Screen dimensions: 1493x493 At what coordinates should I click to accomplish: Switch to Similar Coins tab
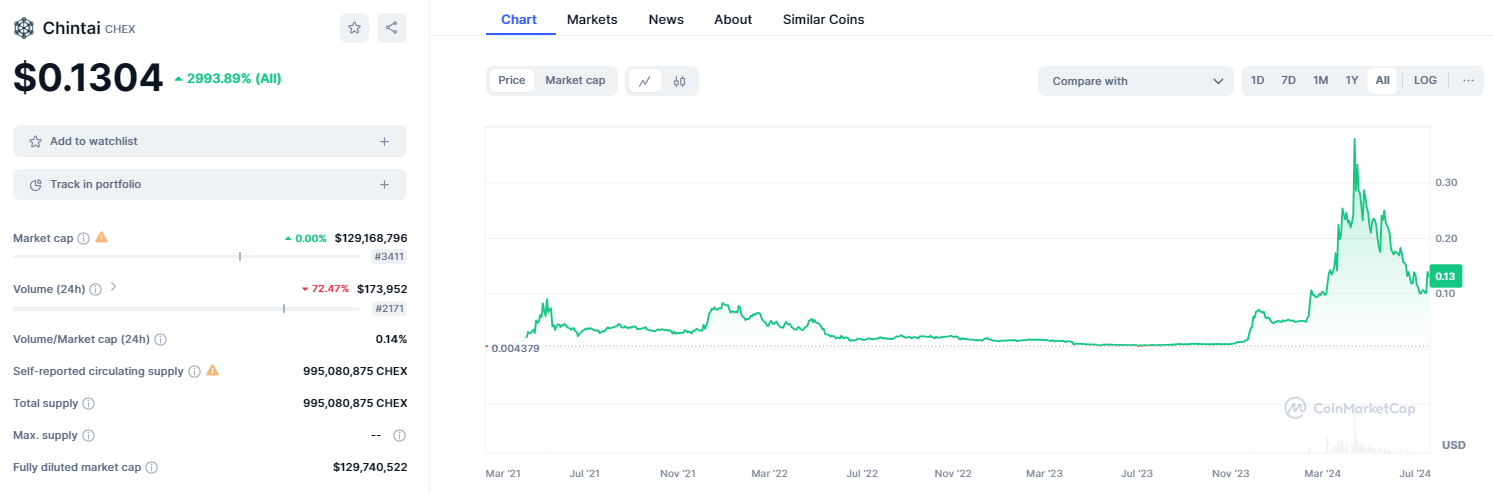(823, 19)
